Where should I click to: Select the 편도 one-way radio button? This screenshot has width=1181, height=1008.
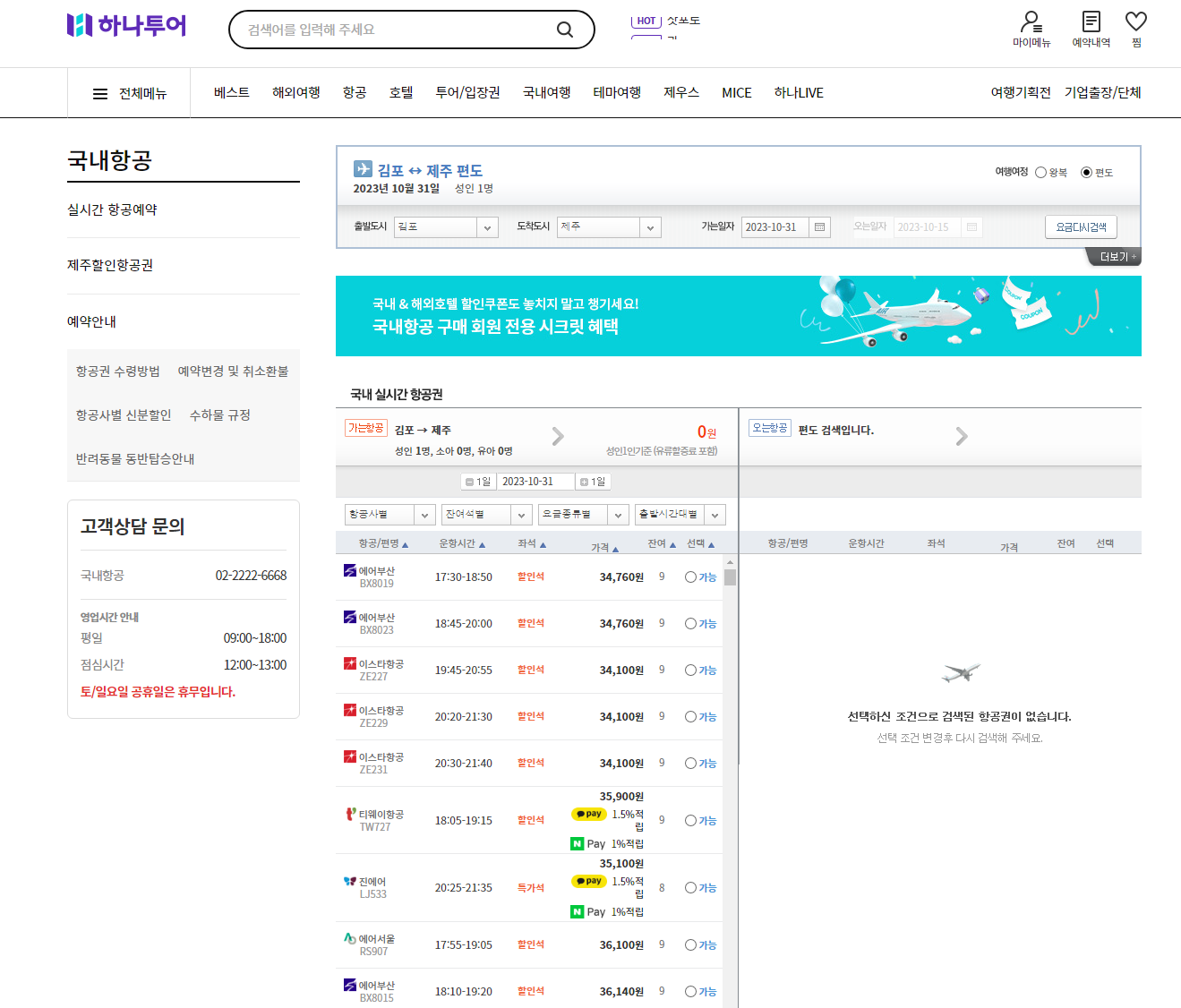pyautogui.click(x=1086, y=172)
